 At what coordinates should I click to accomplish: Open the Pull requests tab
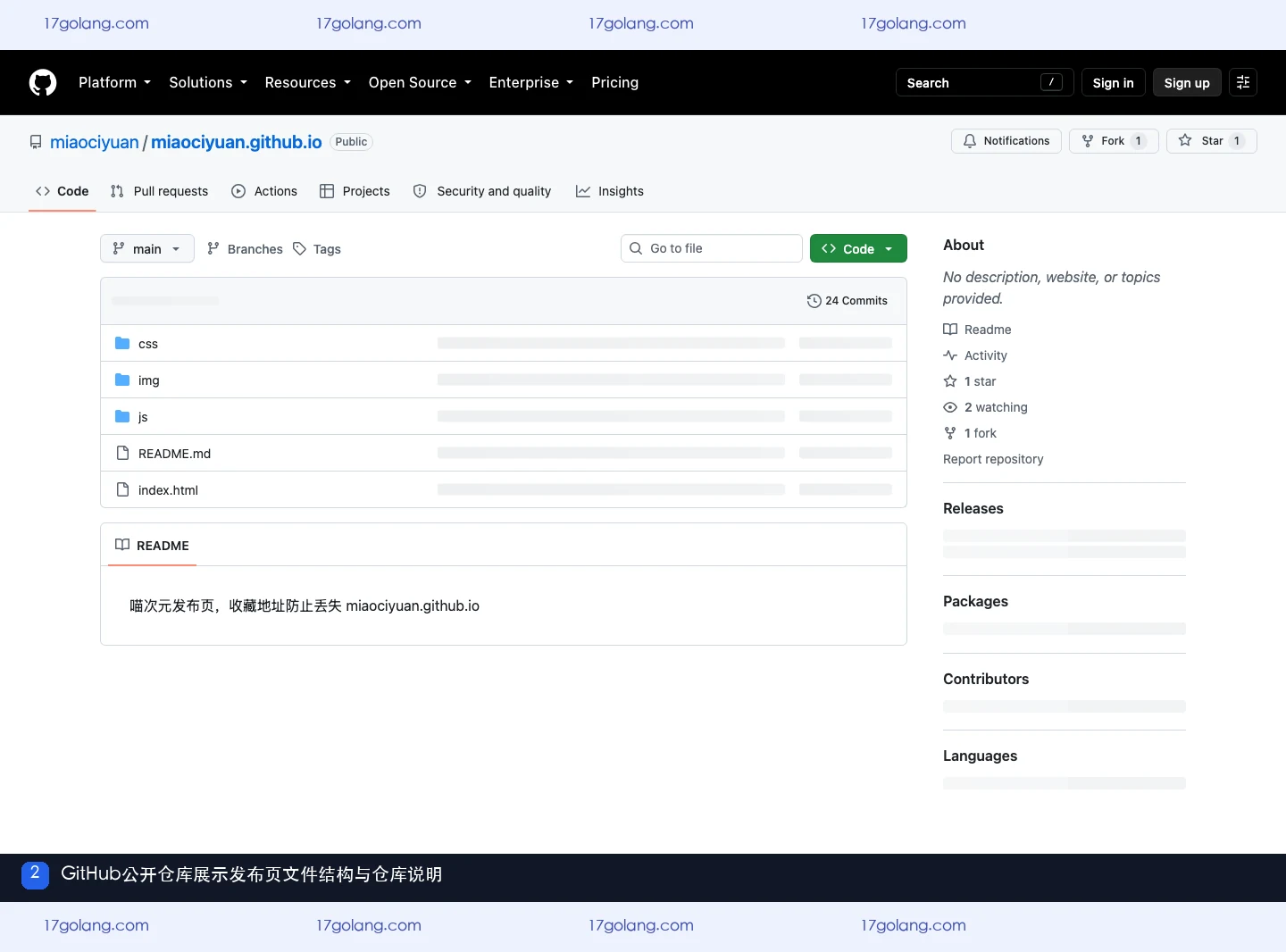coord(159,191)
